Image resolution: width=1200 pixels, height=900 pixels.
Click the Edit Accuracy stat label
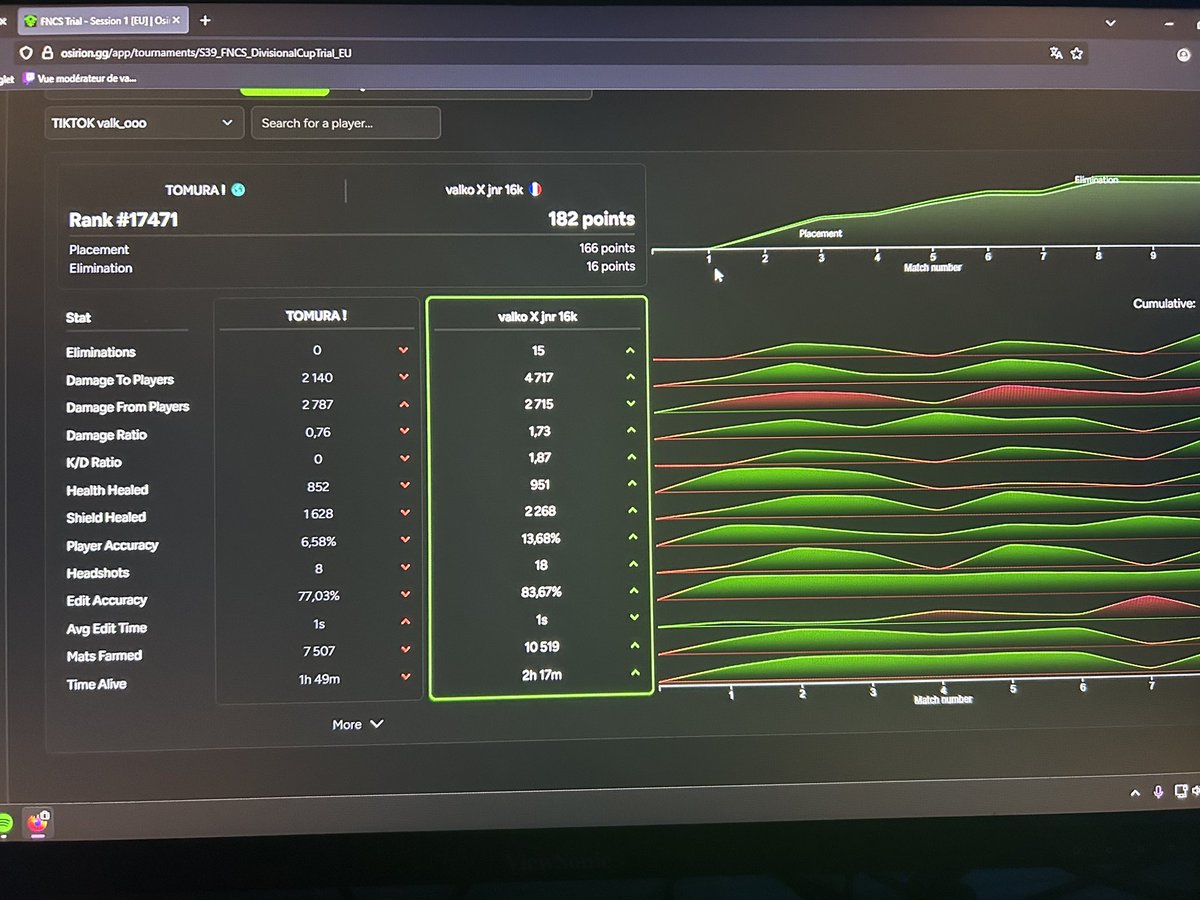click(x=106, y=600)
